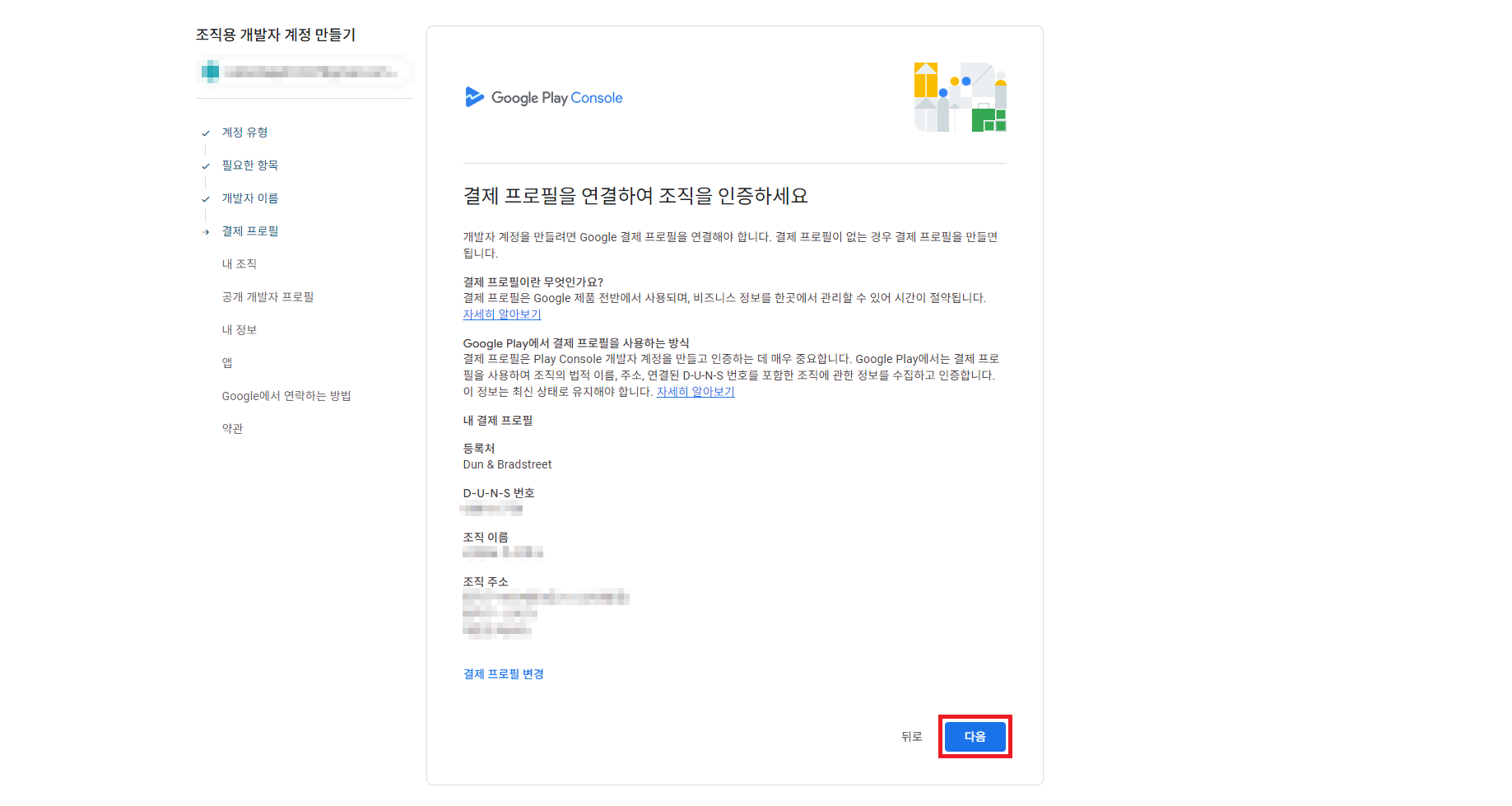This screenshot has width=1512, height=806.
Task: Go to the 계정 유형 step
Action: [x=244, y=133]
